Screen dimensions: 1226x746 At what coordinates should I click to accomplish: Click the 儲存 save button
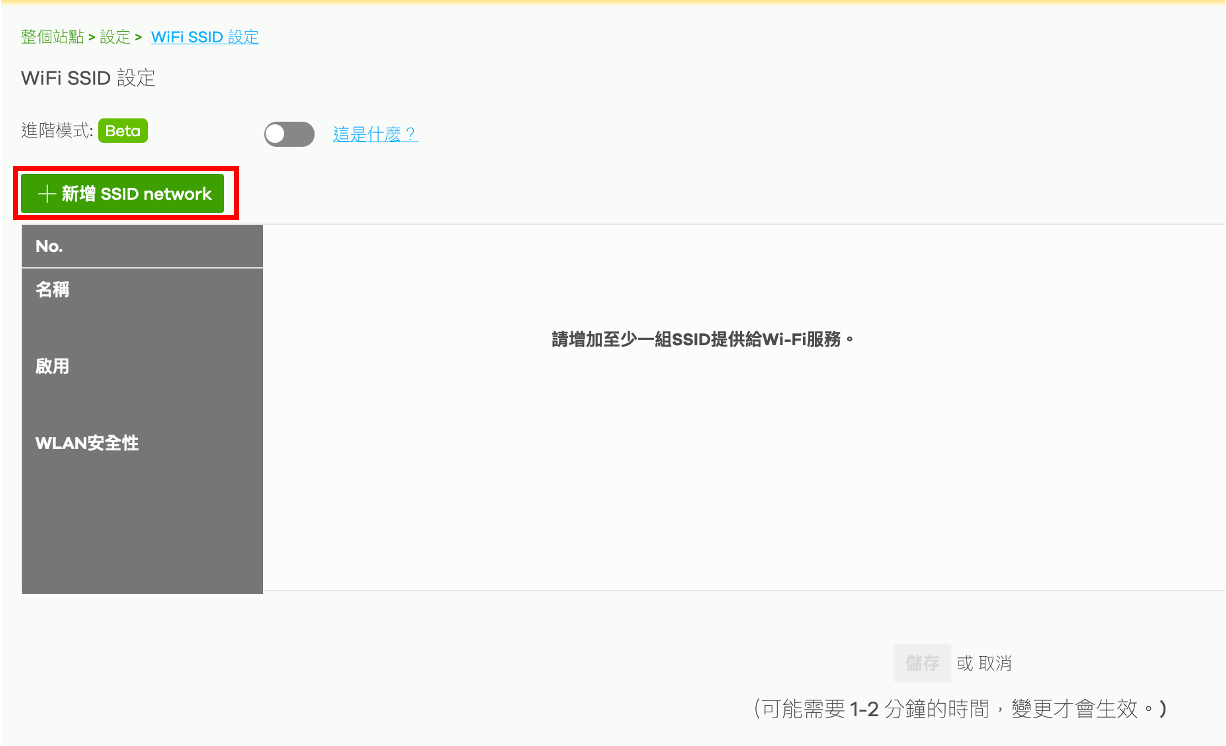click(922, 663)
